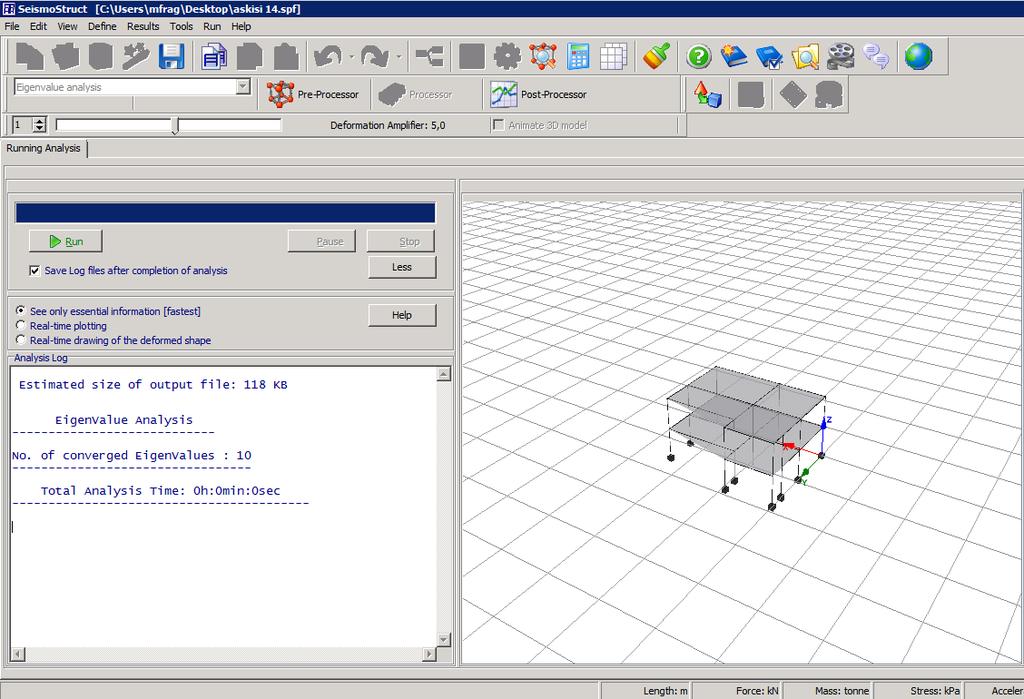
Task: Click the "Length: m" status bar entry
Action: point(665,691)
